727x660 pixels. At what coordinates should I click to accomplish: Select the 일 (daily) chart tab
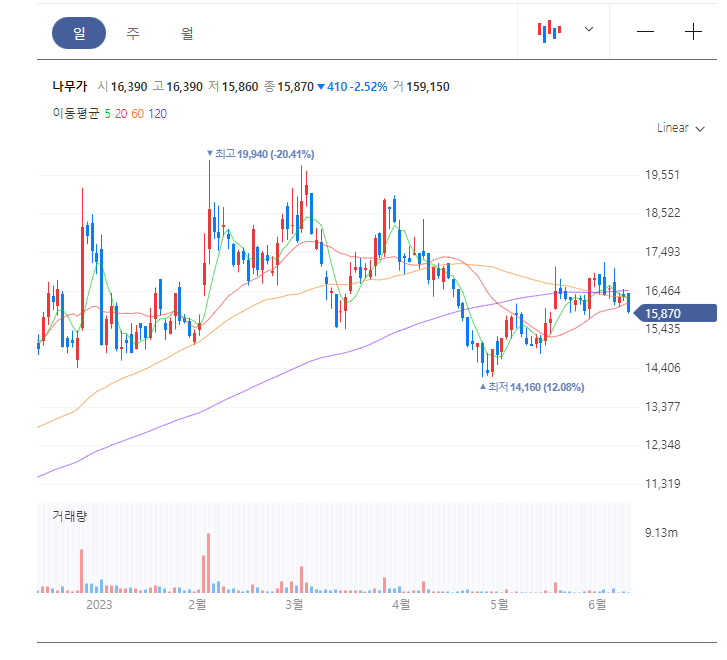pos(79,33)
